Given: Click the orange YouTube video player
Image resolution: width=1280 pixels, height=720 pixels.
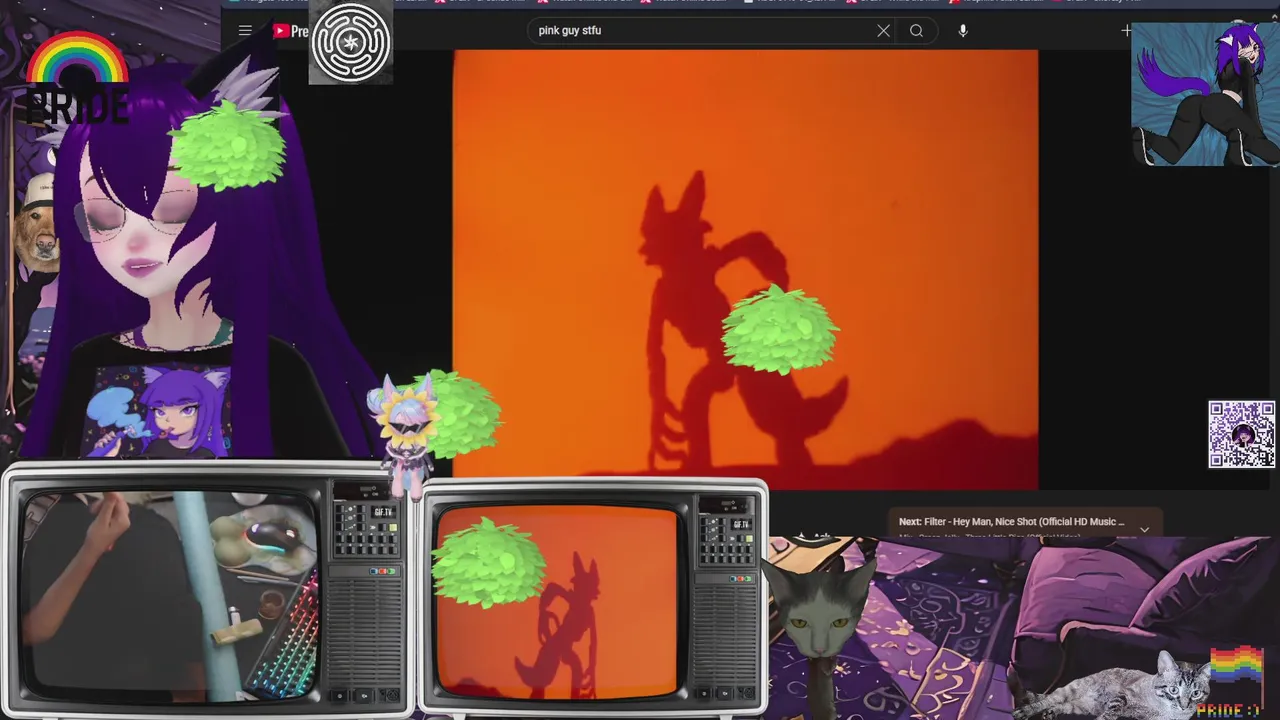Looking at the screenshot, I should click(x=745, y=270).
